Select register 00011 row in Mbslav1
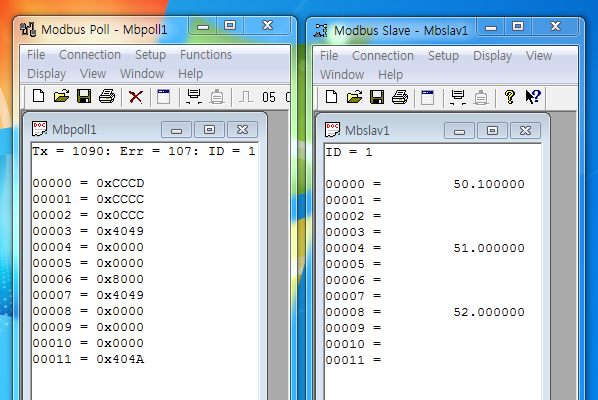Screen dimensions: 598x400 point(354,360)
